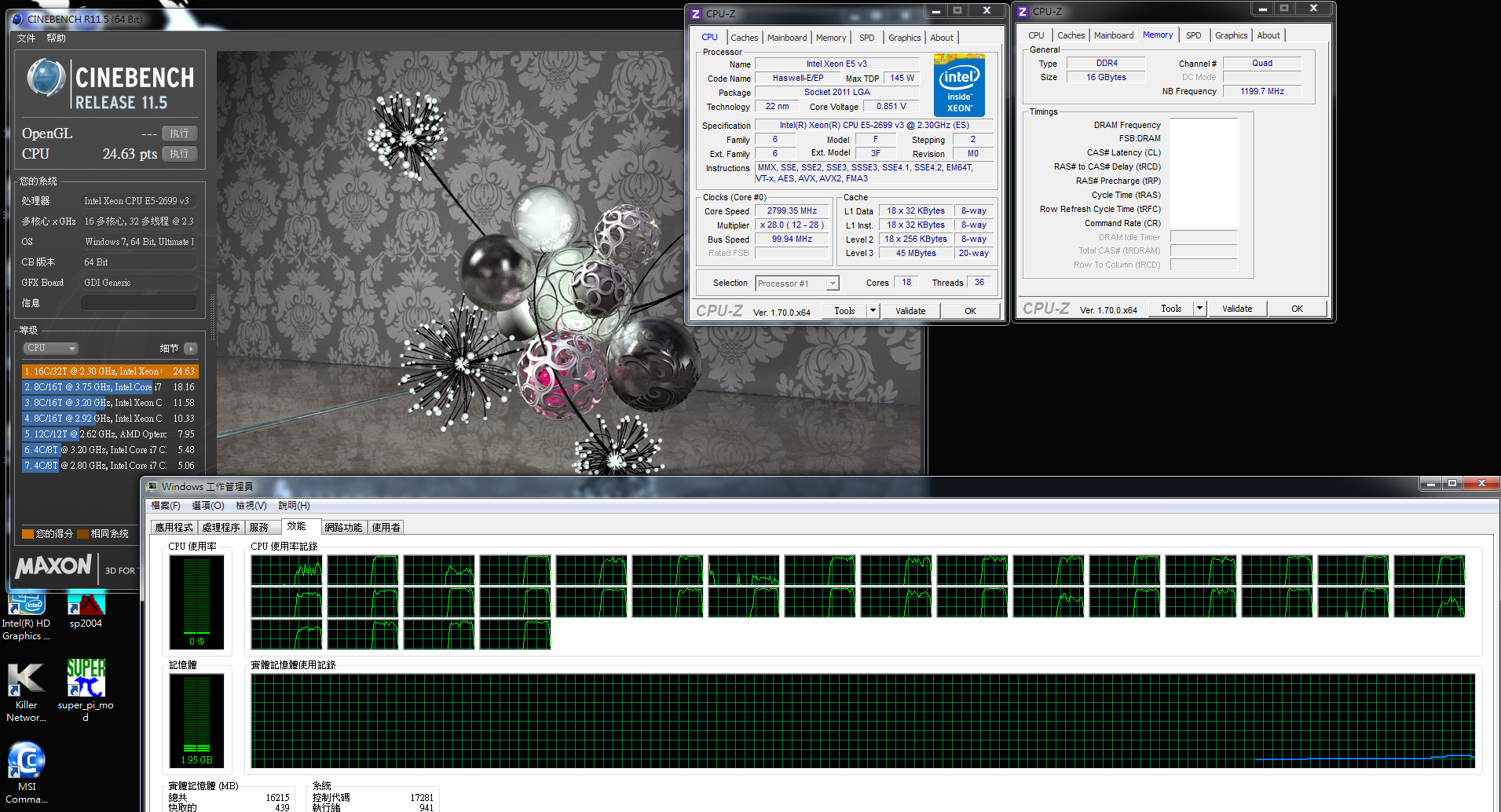Open the 文件 menu in Cinebench
The width and height of the screenshot is (1501, 812).
[x=26, y=38]
